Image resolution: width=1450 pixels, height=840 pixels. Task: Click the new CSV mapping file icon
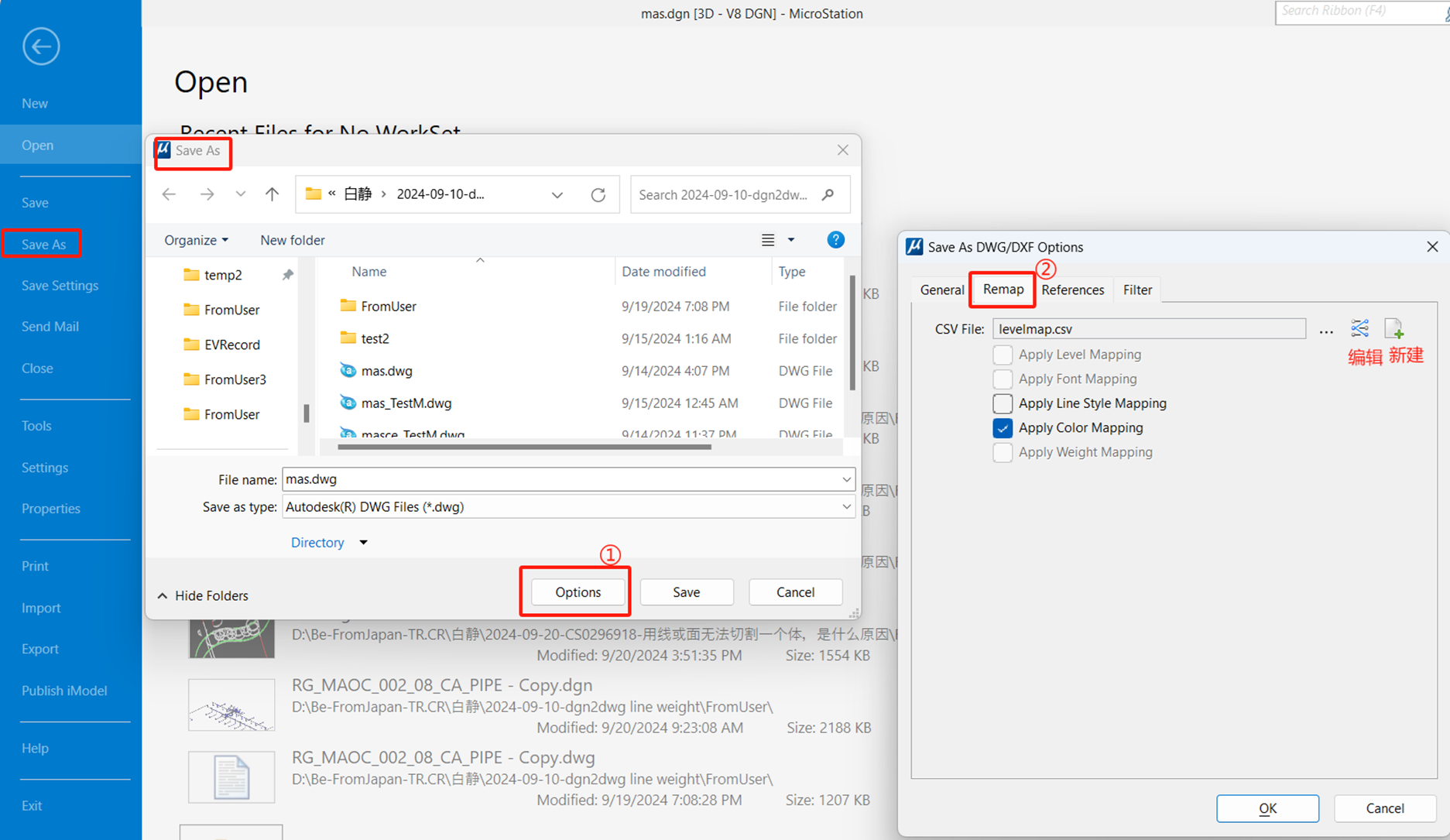point(1394,328)
